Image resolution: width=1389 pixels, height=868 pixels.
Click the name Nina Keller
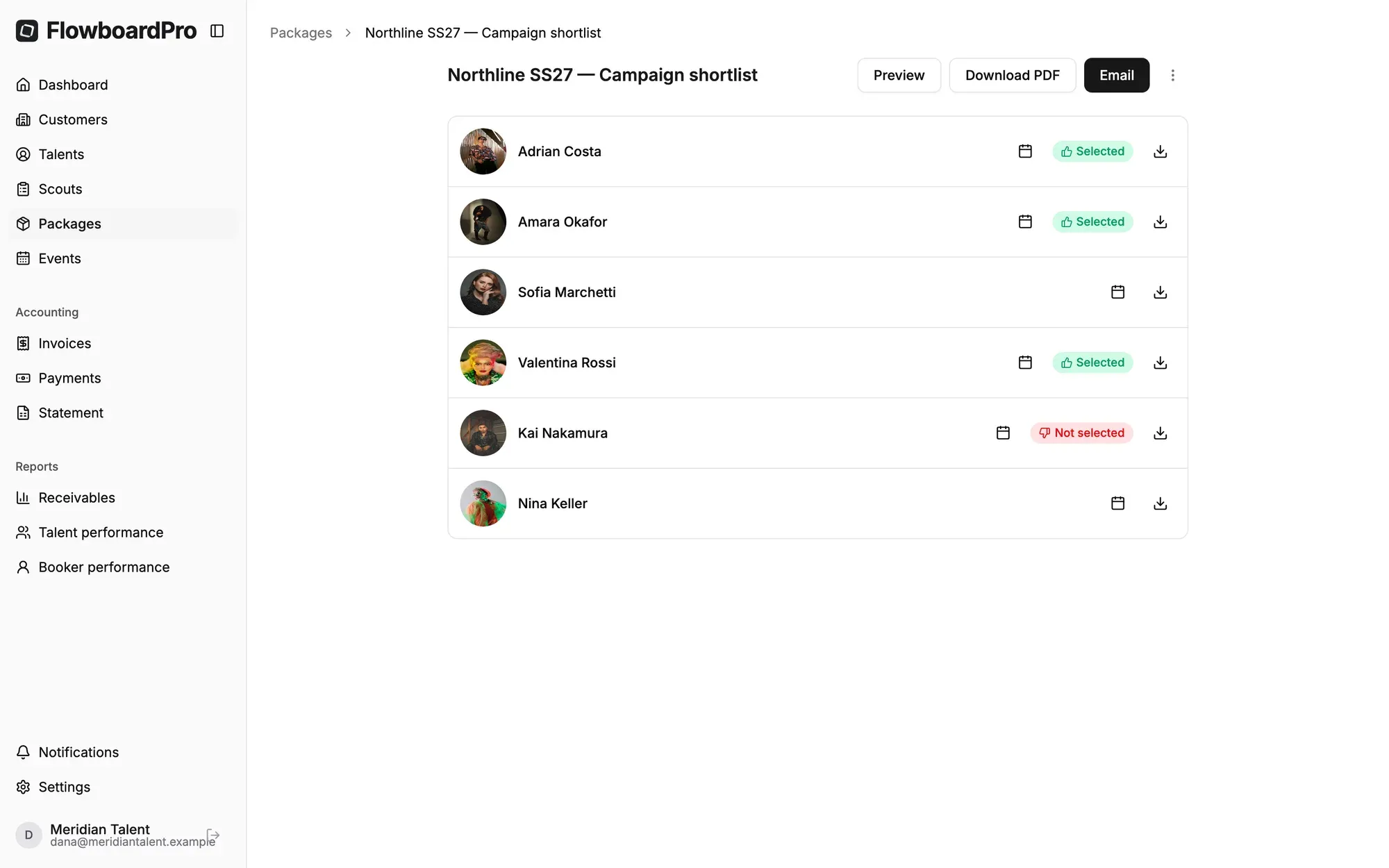[x=552, y=503]
